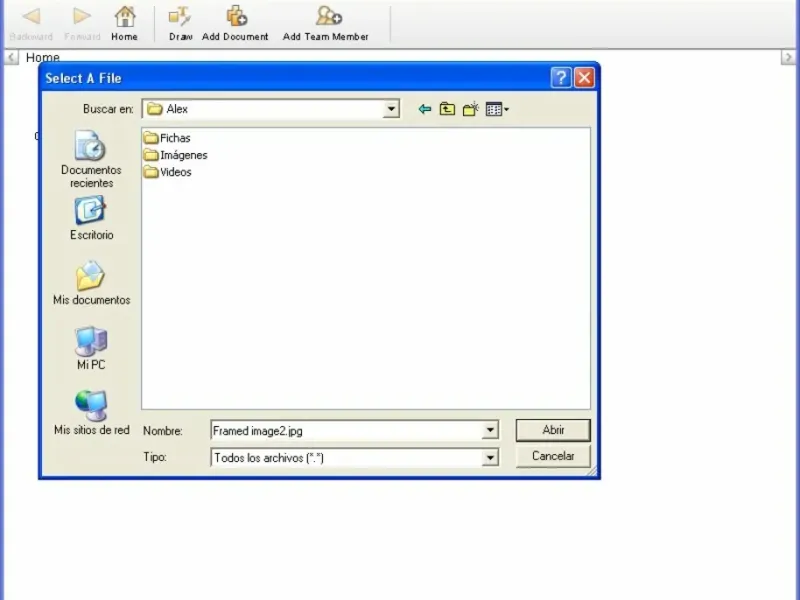Go up one folder level
Screen dimensions: 800x600
447,109
